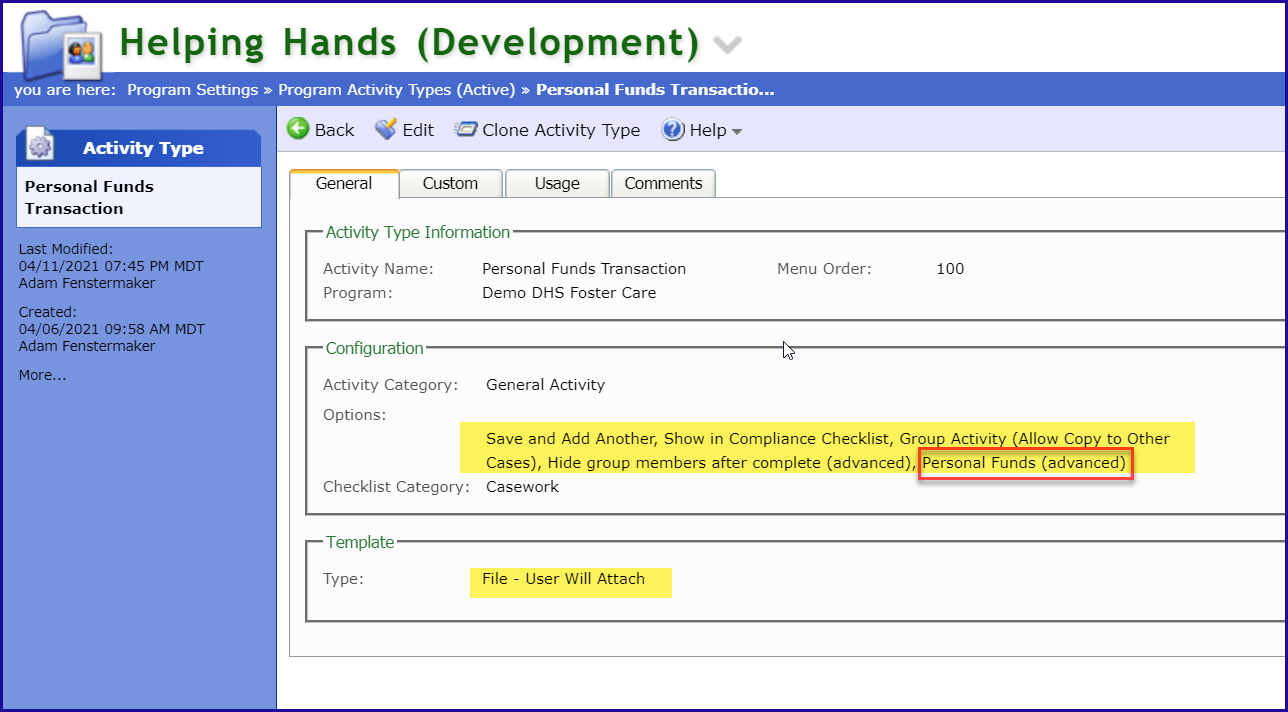Screen dimensions: 1288x712
Task: Click the Activity Type gear document icon
Action: point(41,146)
